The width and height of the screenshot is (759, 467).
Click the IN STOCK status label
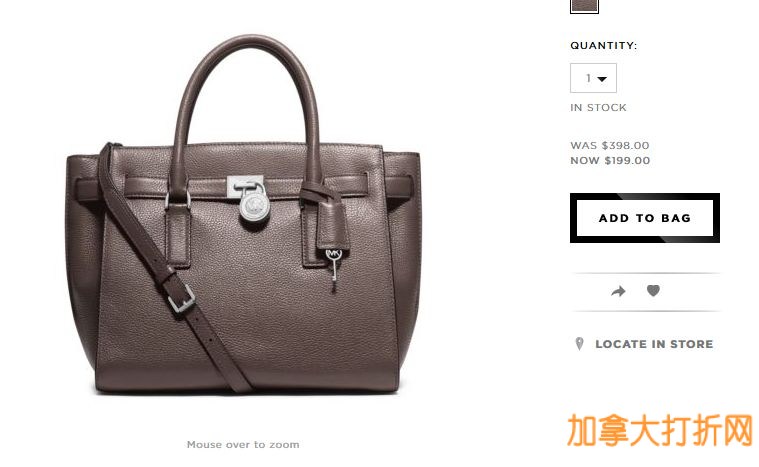pyautogui.click(x=598, y=107)
